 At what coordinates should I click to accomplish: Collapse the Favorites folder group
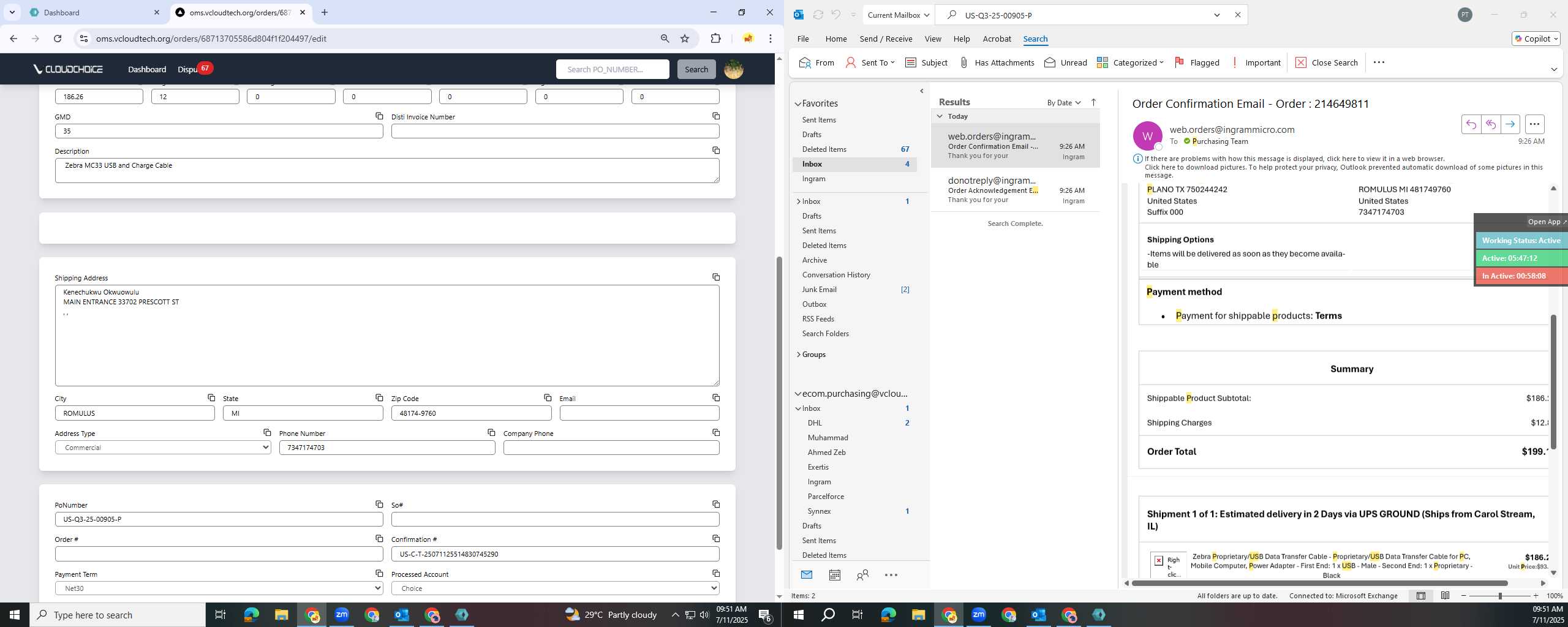[x=797, y=103]
